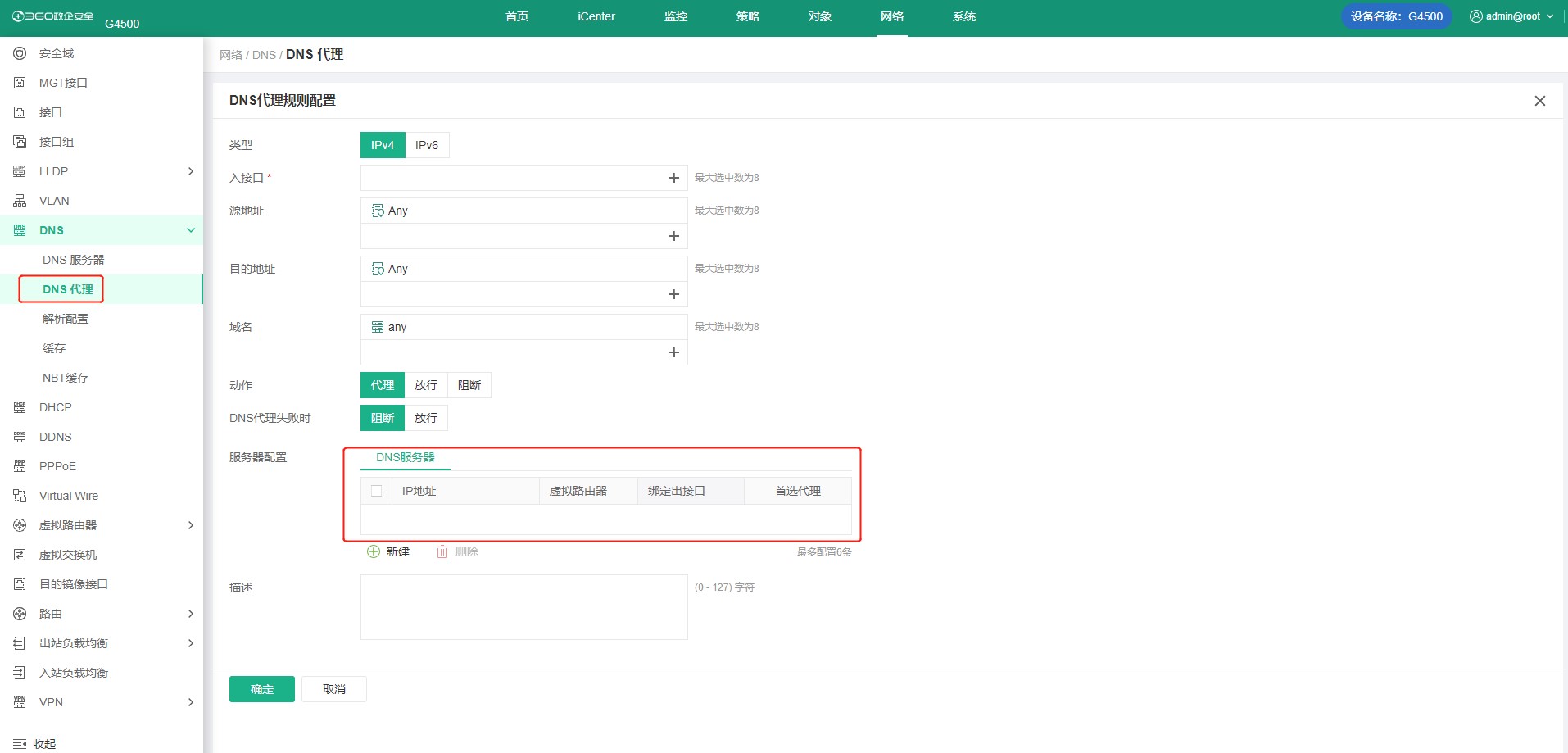Open 解析配置 in sidebar
Screen dimensions: 1568x753
point(66,319)
